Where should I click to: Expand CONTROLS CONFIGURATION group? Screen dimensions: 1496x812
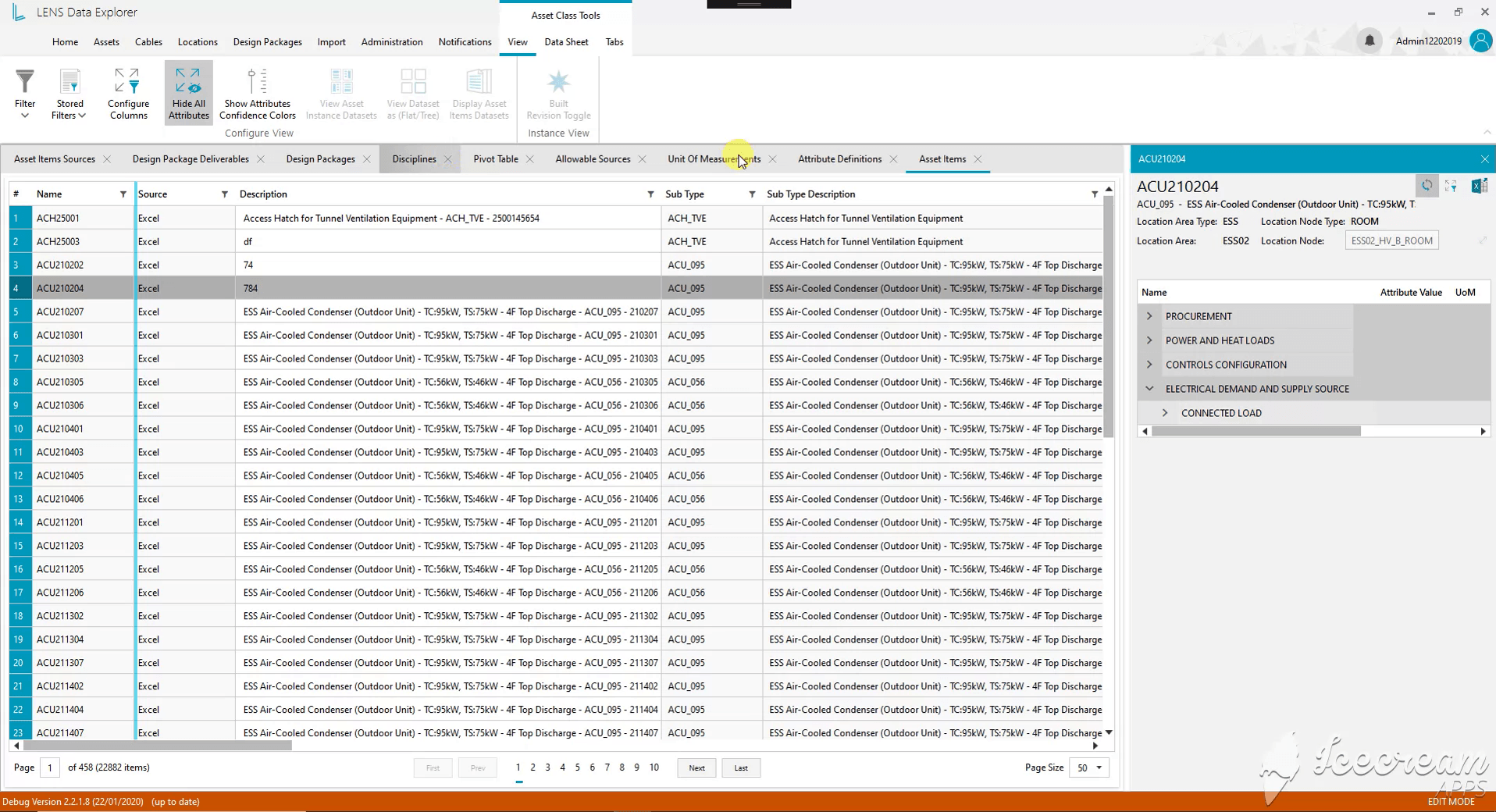pyautogui.click(x=1149, y=365)
